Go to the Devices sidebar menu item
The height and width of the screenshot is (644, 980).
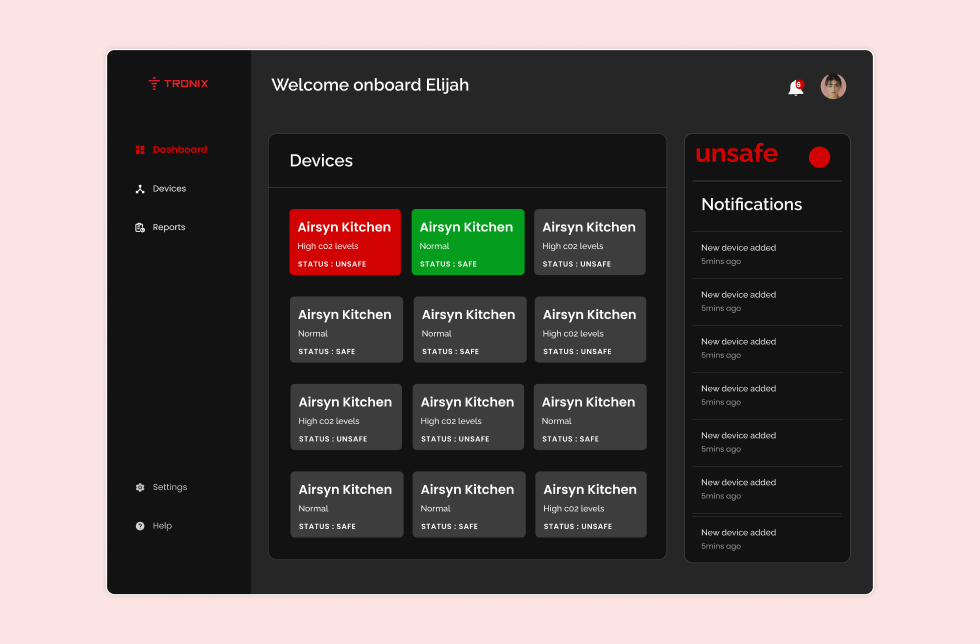169,189
